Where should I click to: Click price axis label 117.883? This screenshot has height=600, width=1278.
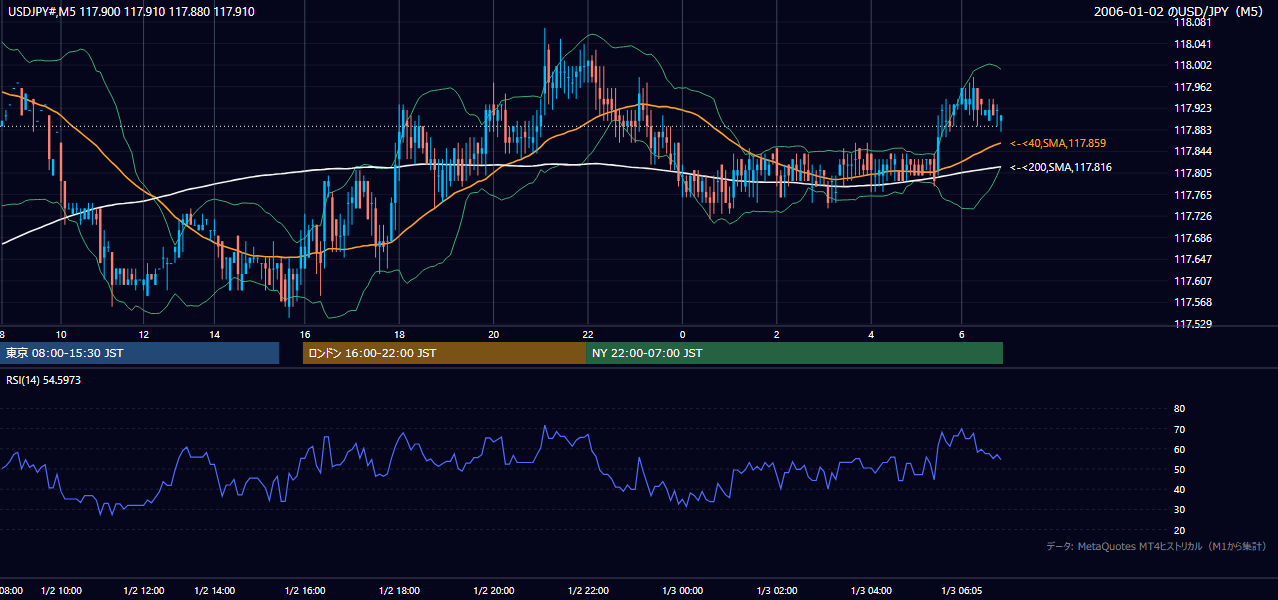(x=1191, y=130)
